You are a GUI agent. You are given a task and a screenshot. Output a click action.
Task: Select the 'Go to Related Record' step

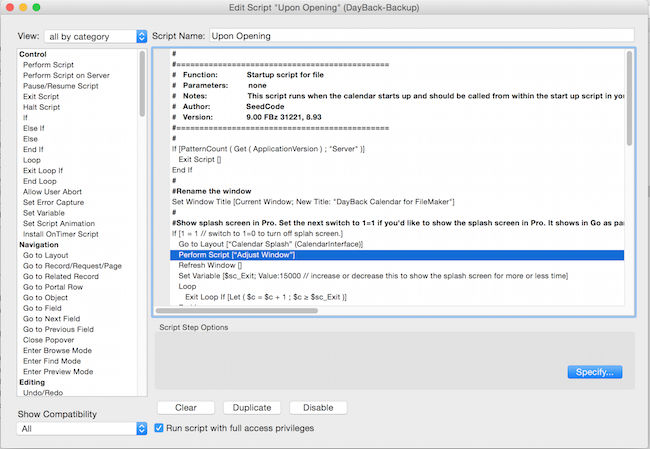pyautogui.click(x=61, y=277)
